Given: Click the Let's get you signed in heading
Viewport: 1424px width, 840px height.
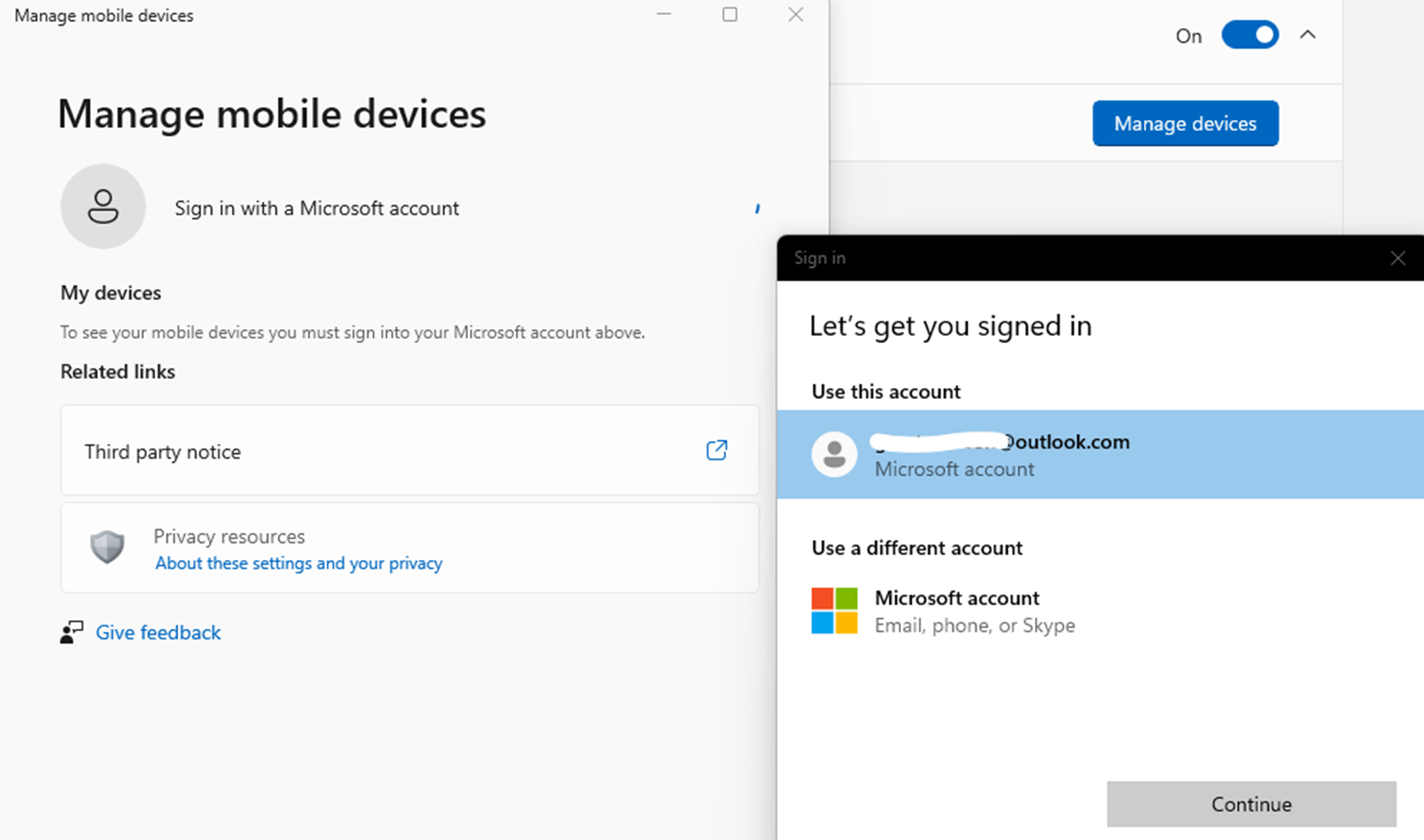Looking at the screenshot, I should pos(951,326).
